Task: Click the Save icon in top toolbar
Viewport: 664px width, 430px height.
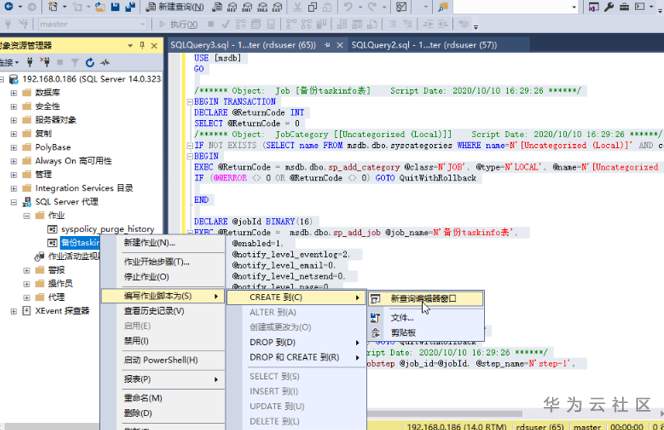Action: coord(115,7)
